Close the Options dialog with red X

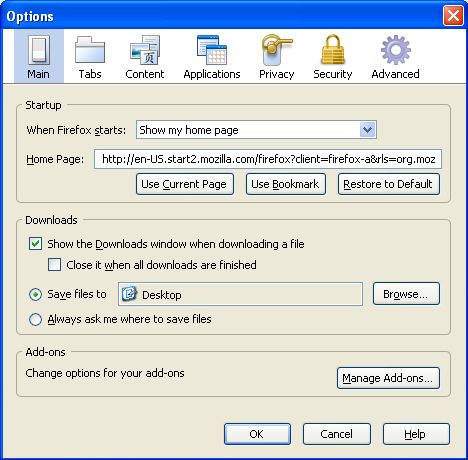tap(453, 16)
